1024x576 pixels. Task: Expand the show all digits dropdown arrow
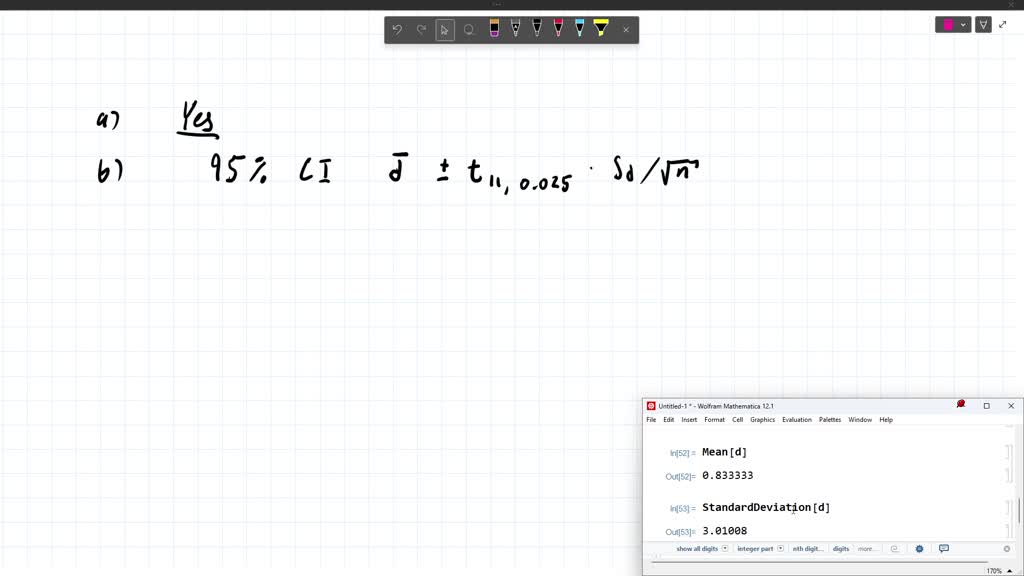725,549
